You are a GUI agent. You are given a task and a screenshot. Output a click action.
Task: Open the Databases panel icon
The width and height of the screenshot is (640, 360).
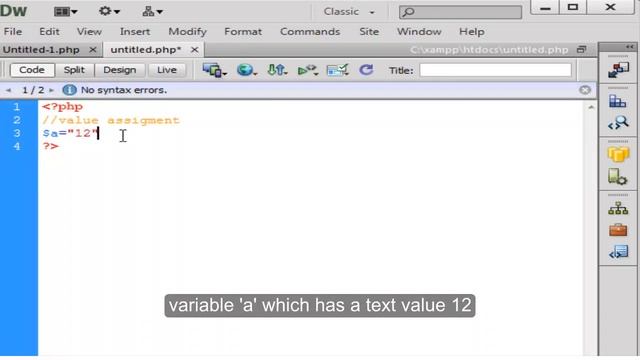pos(618,155)
